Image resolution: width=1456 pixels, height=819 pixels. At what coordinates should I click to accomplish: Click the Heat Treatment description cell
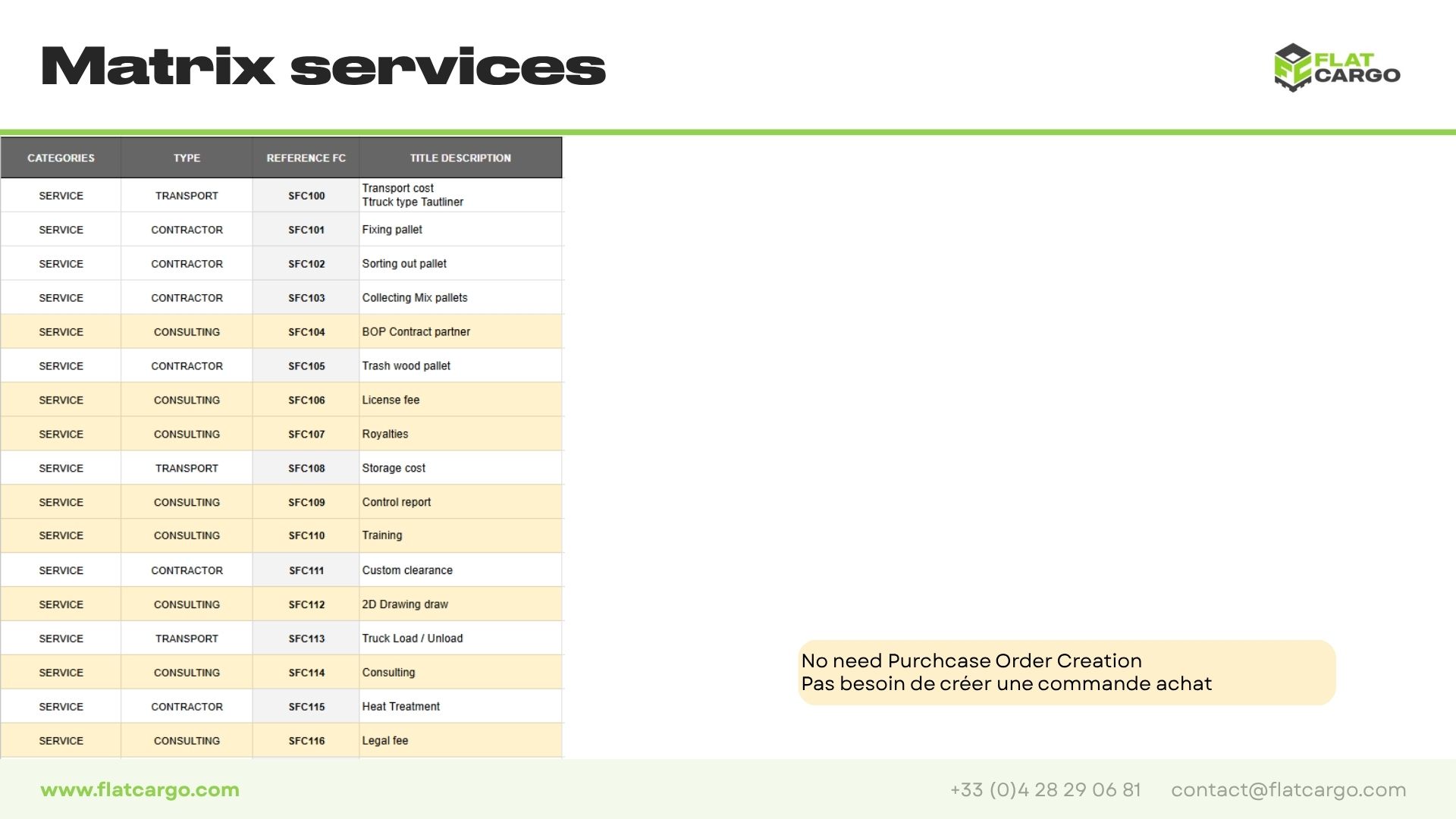tap(400, 706)
